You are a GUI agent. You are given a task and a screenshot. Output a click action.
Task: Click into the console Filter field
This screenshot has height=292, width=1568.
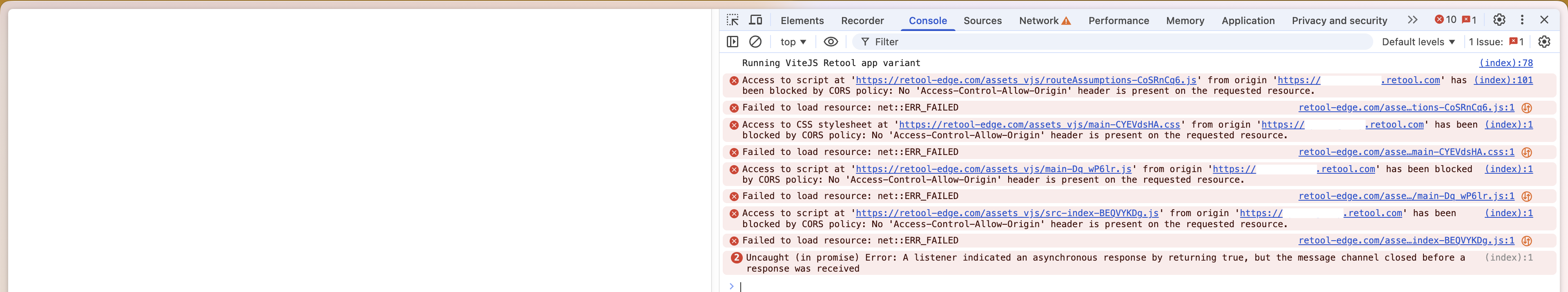click(1114, 42)
